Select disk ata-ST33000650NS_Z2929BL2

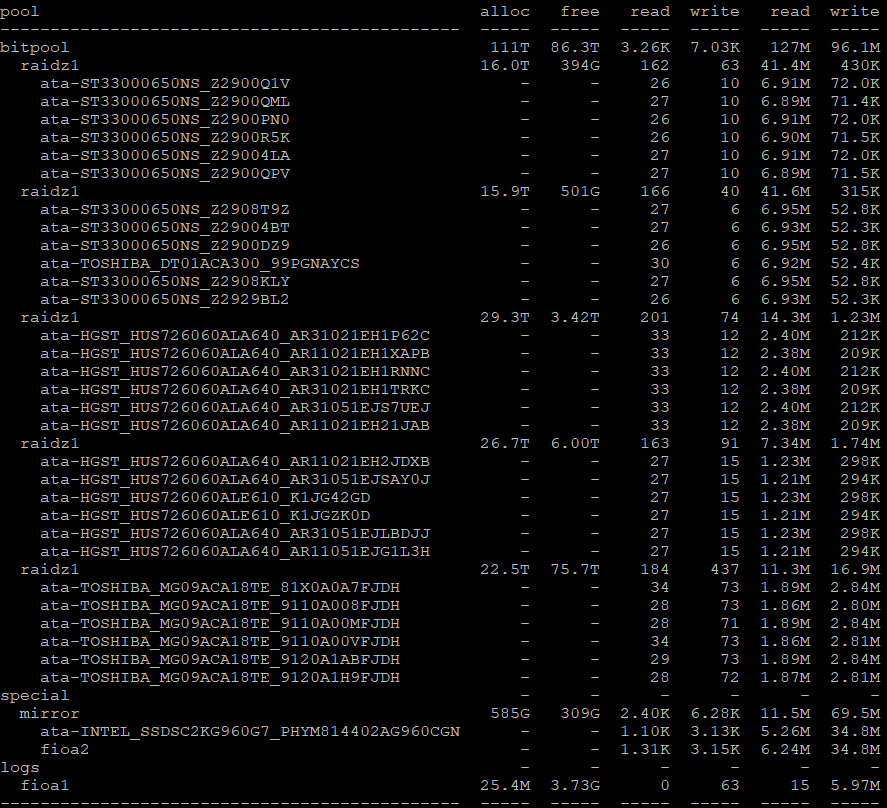(x=165, y=299)
